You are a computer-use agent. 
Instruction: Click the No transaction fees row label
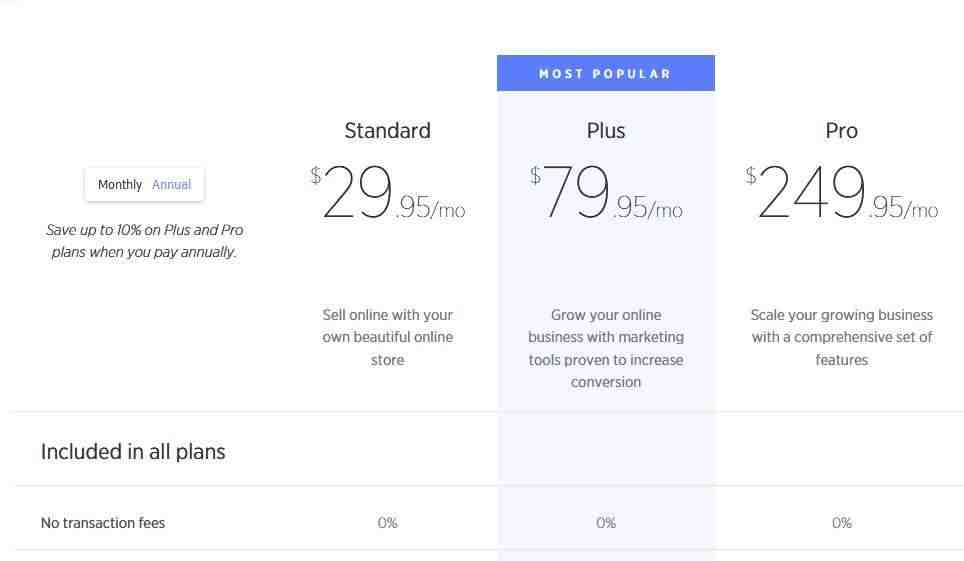[x=103, y=523]
